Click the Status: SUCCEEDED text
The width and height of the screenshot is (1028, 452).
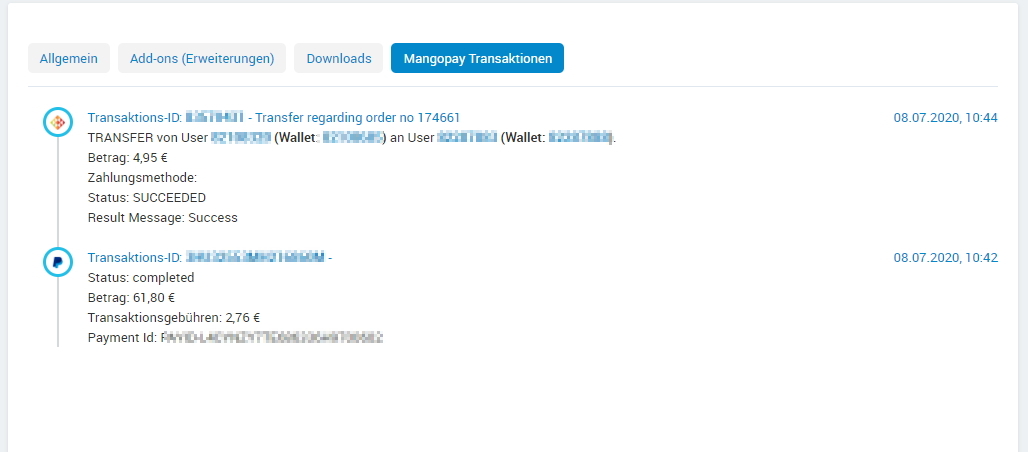coord(147,197)
